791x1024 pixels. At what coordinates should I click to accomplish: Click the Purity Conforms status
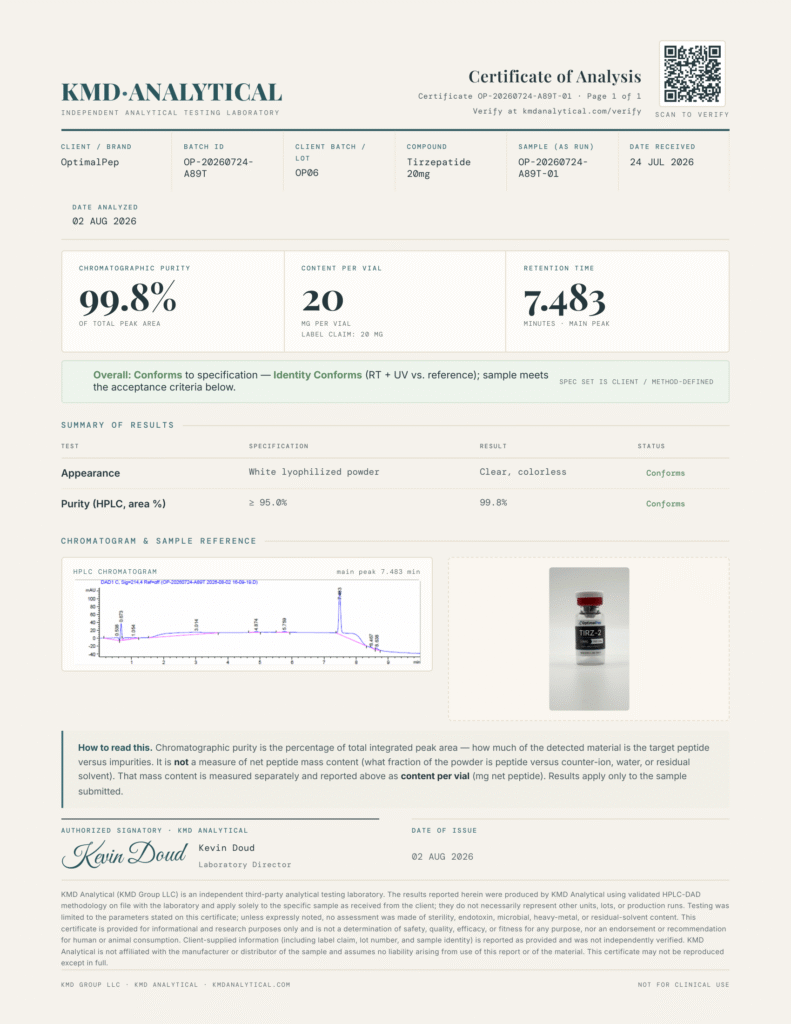(x=665, y=504)
